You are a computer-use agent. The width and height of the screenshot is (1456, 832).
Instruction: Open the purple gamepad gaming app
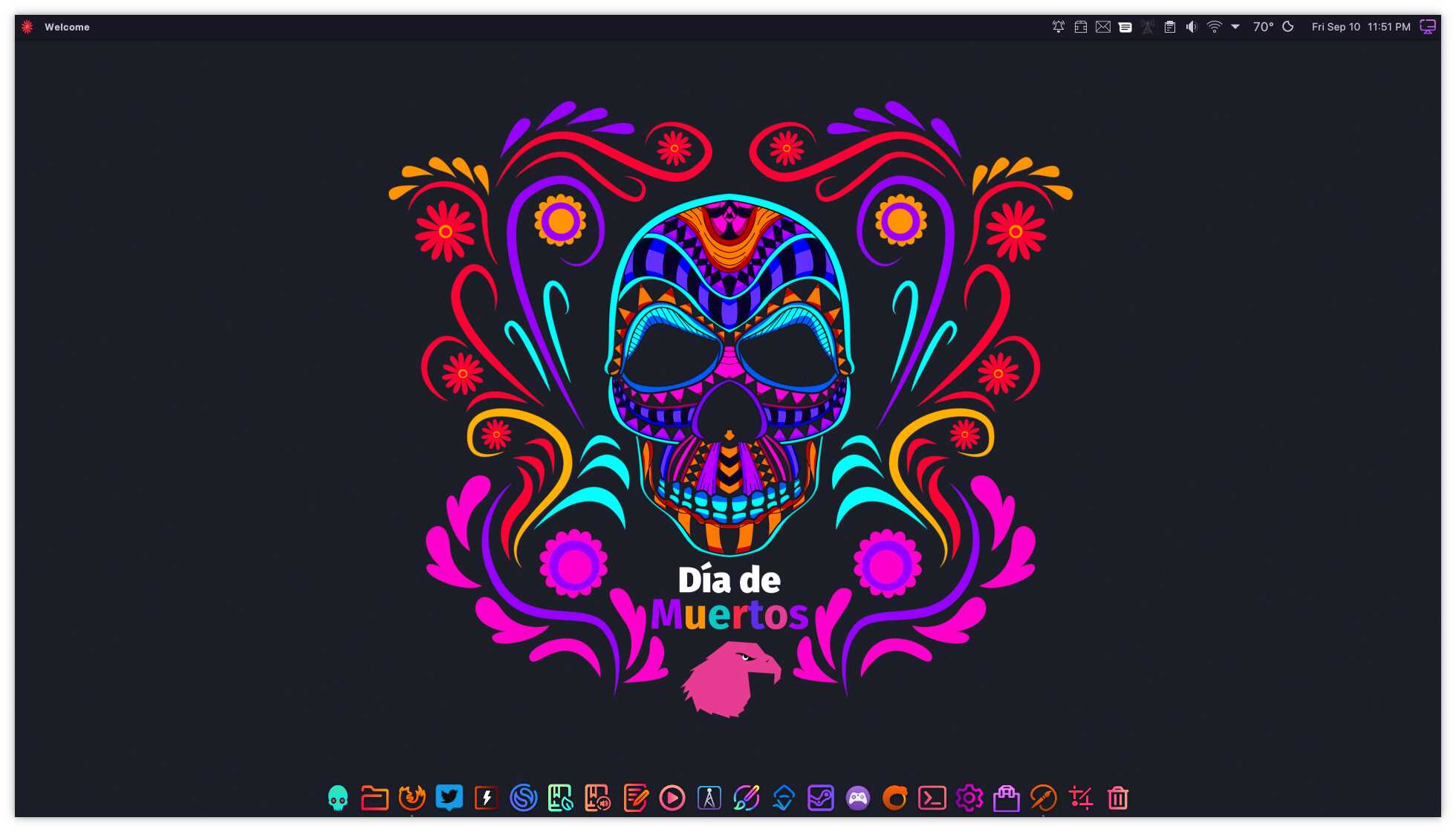858,798
